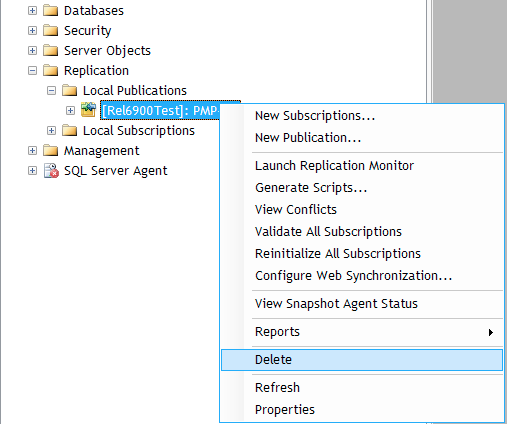Choose New Publication... from context menu
This screenshot has width=507, height=424.
(362, 138)
